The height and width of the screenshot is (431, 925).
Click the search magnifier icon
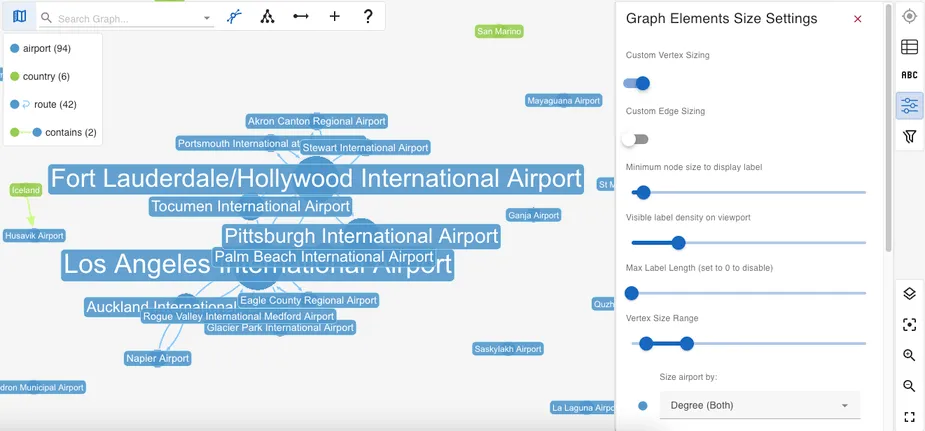pyautogui.click(x=46, y=18)
